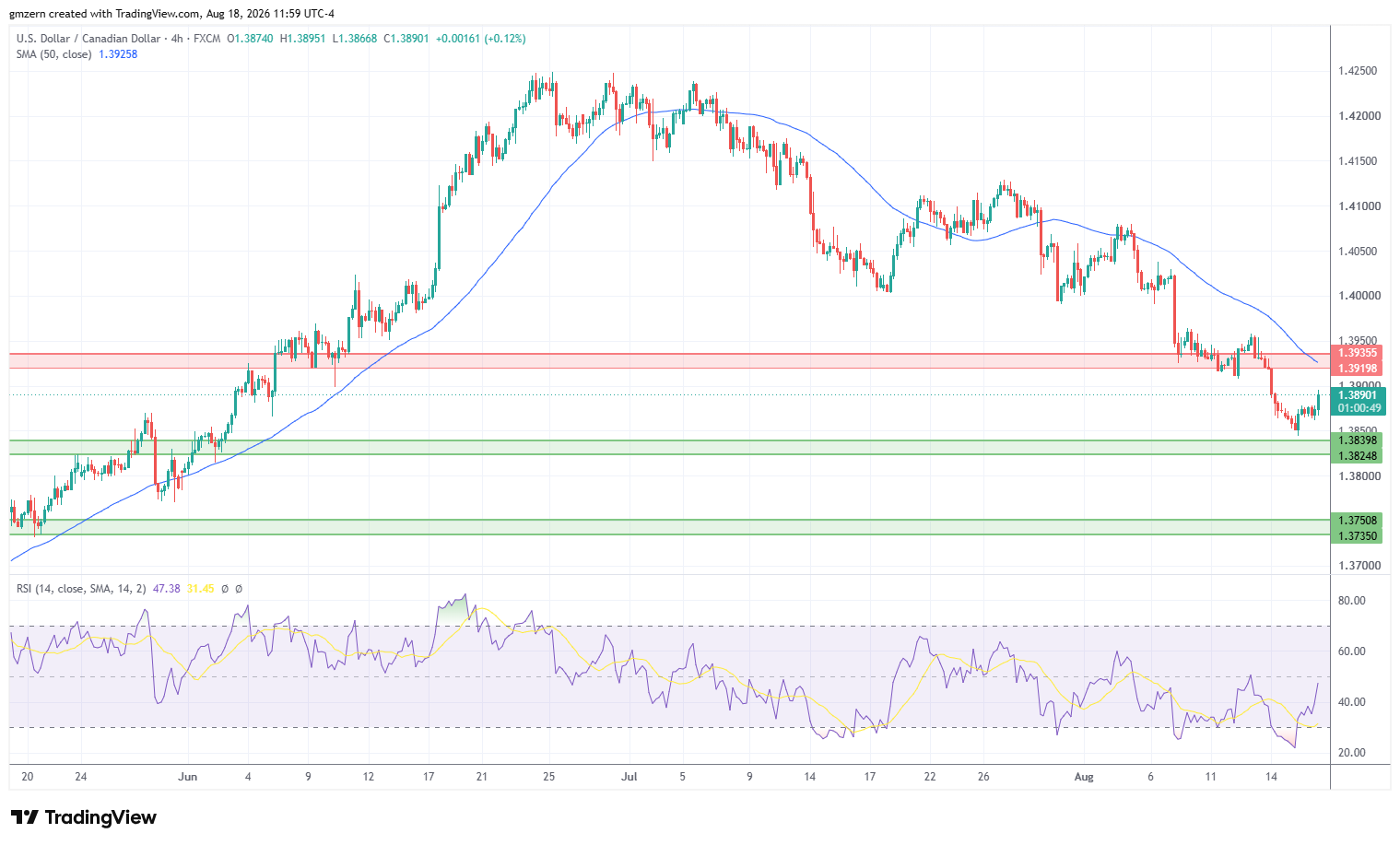Select the upper green support zone band
The width and height of the screenshot is (1400, 845).
(x=670, y=447)
